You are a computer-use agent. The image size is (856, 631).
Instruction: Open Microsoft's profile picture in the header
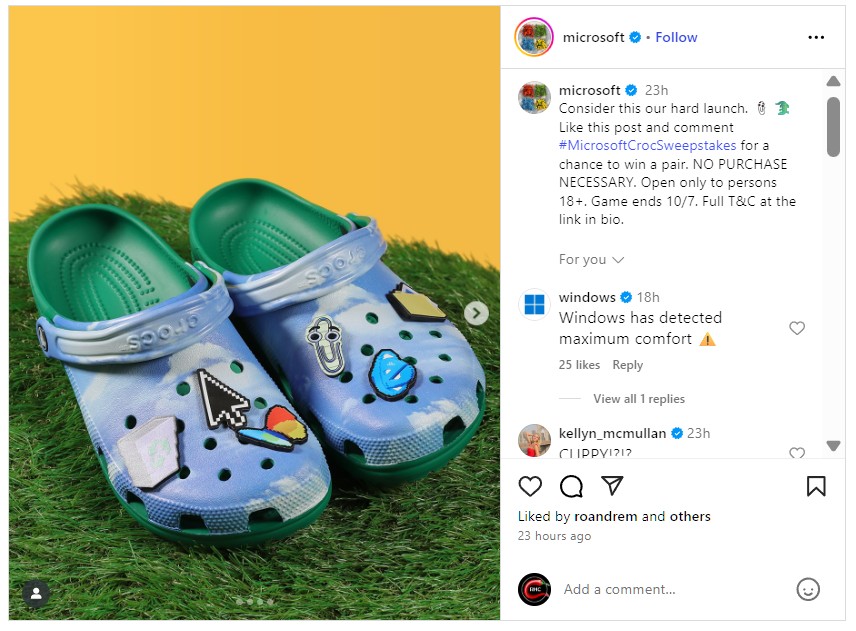pyautogui.click(x=533, y=38)
